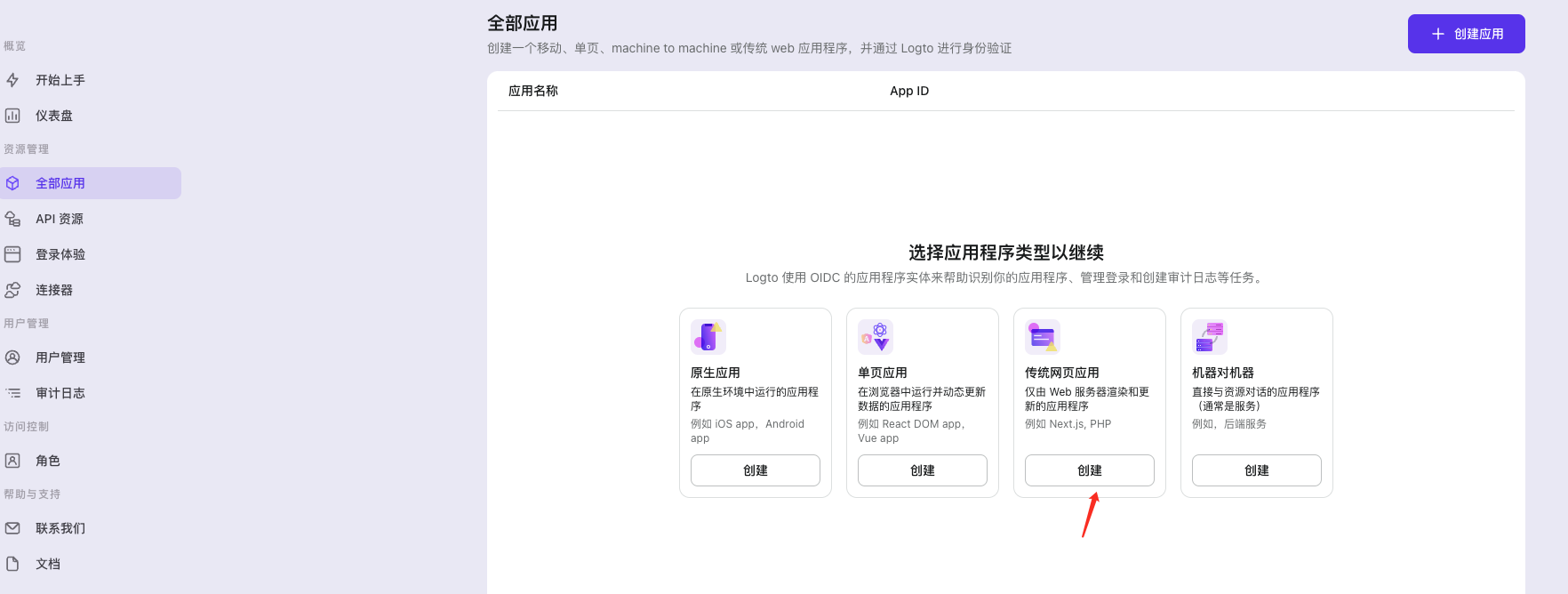Image resolution: width=1568 pixels, height=594 pixels.
Task: Click the 审计日志 list icon
Action: coord(12,393)
